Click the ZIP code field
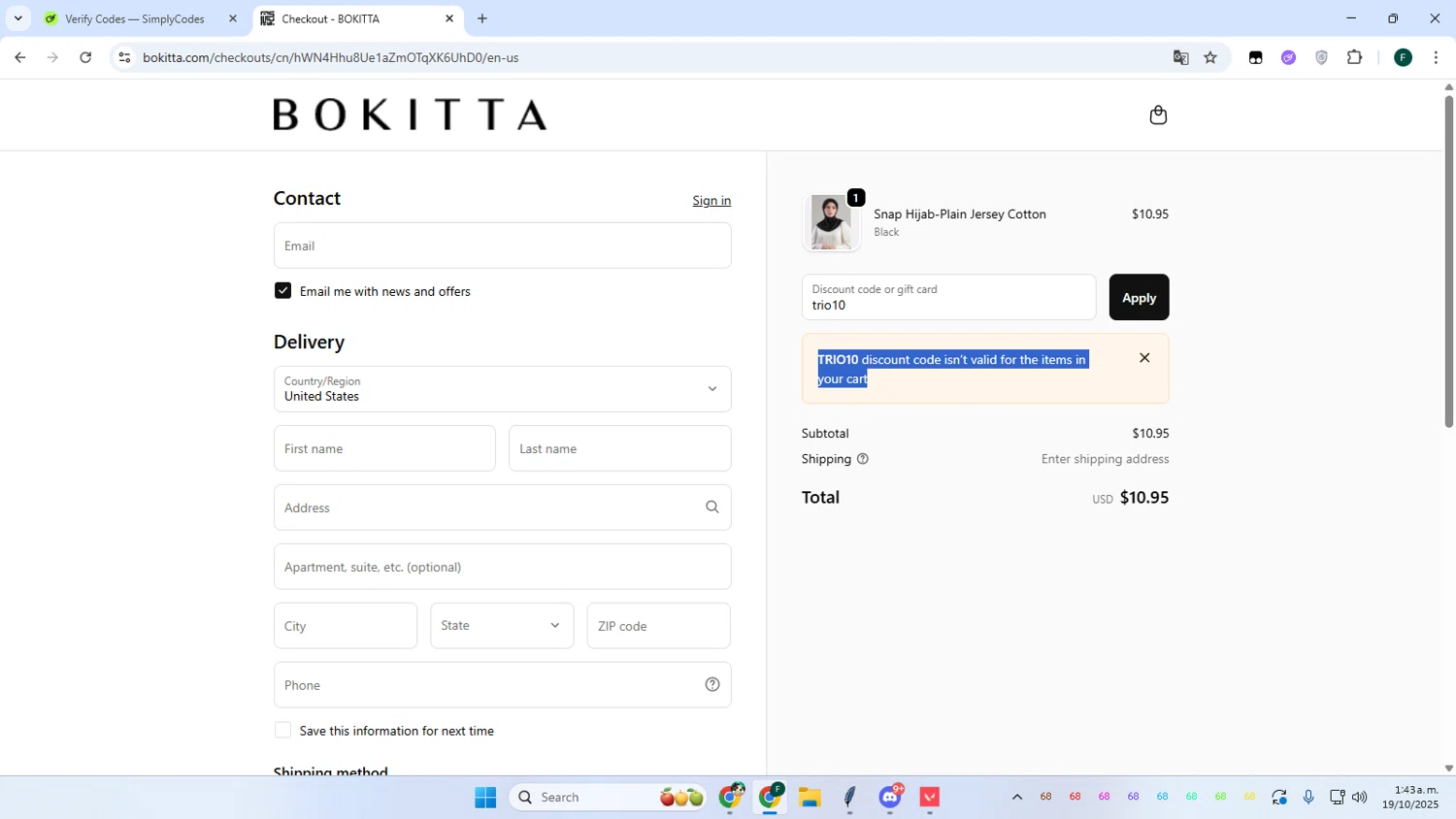The image size is (1456, 819). tap(658, 626)
